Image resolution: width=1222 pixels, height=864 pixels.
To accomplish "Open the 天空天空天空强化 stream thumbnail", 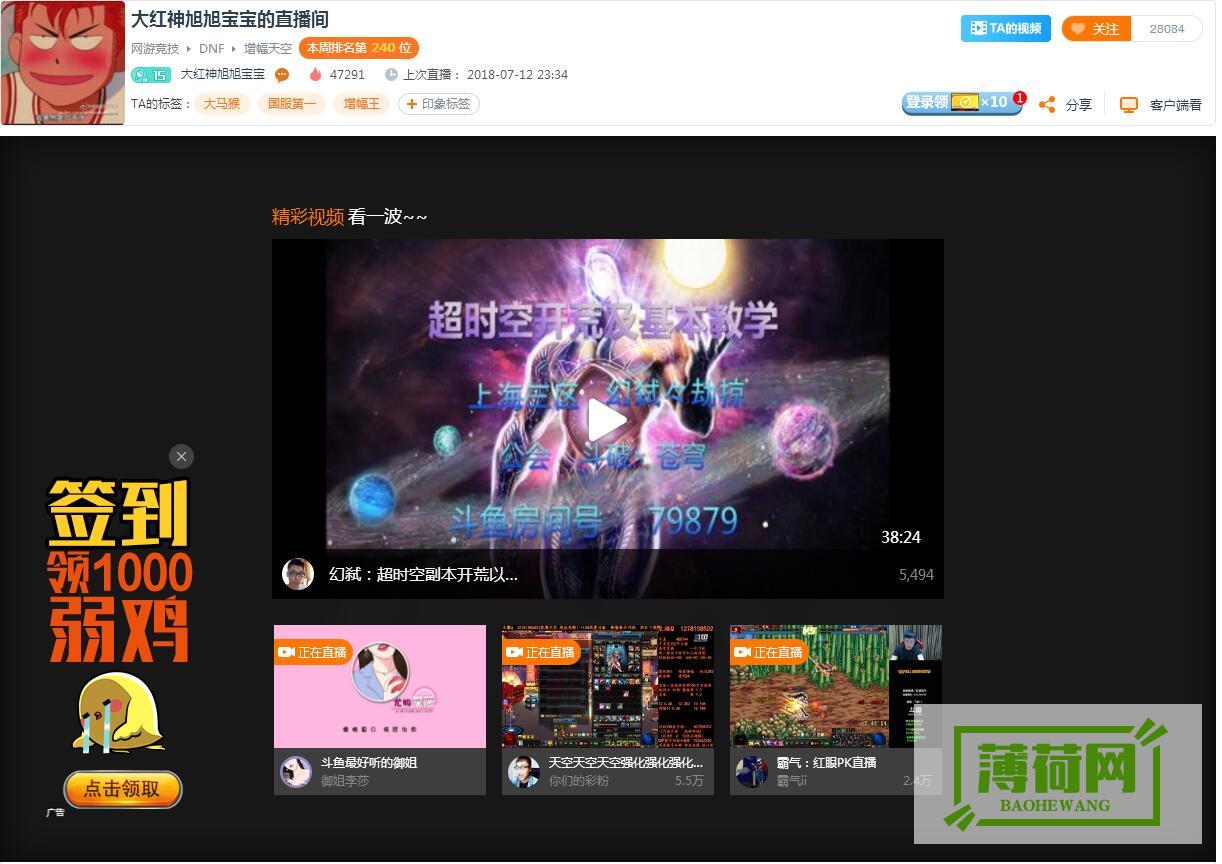I will tap(608, 686).
